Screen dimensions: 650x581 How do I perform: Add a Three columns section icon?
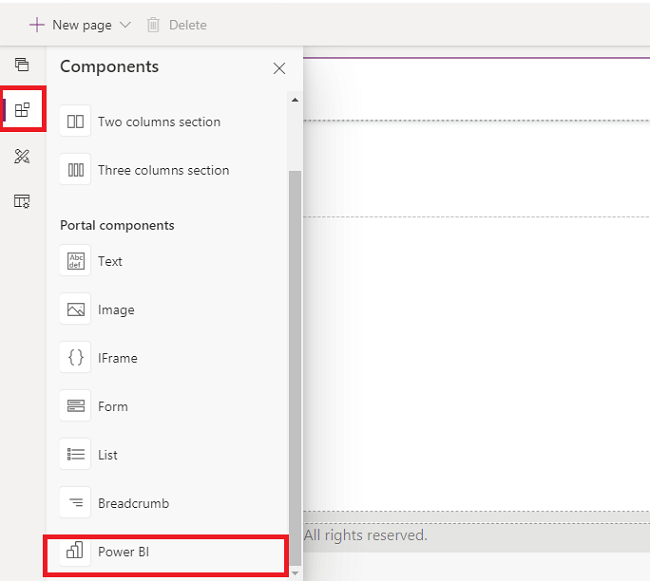[75, 170]
